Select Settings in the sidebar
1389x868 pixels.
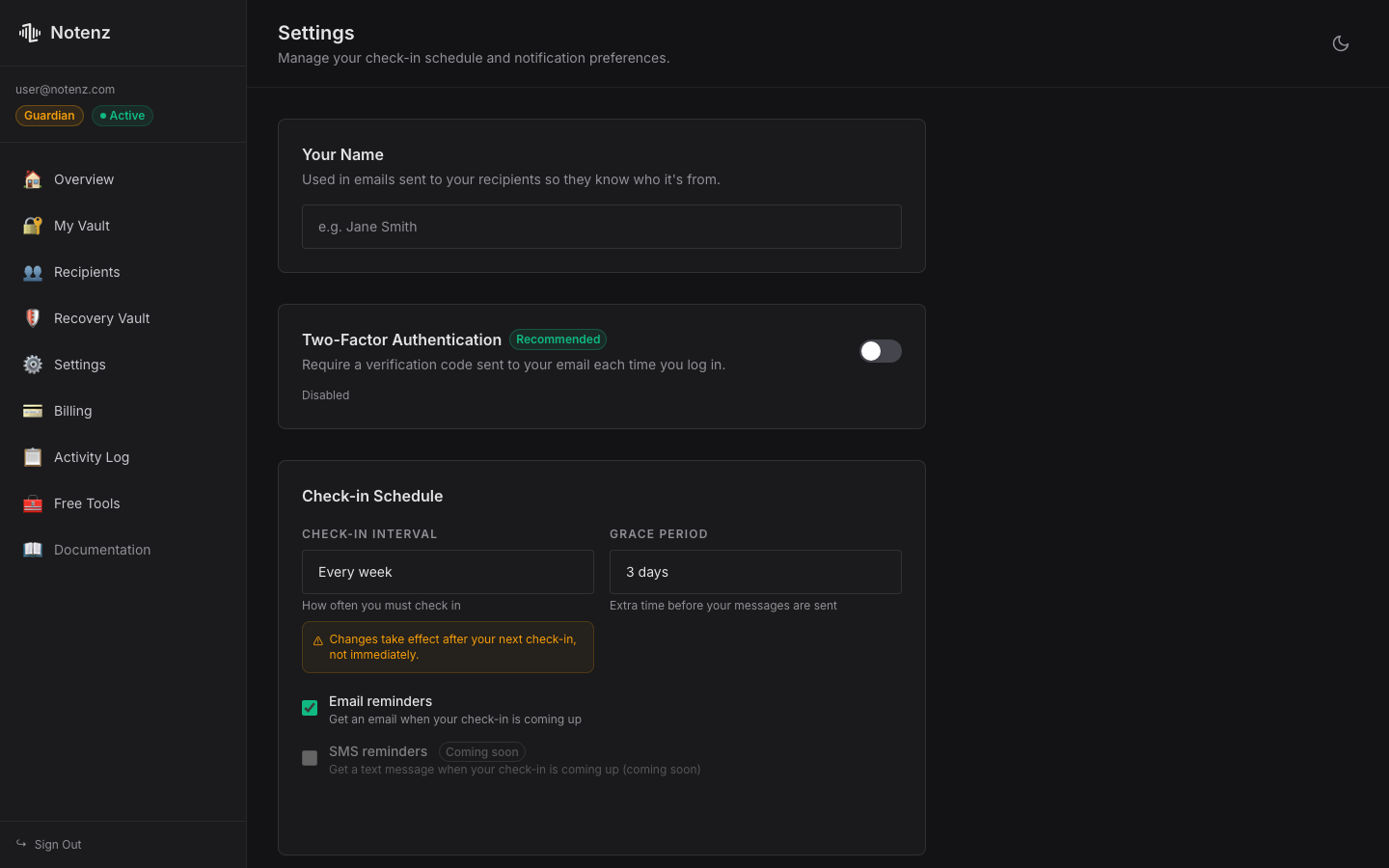click(x=123, y=365)
